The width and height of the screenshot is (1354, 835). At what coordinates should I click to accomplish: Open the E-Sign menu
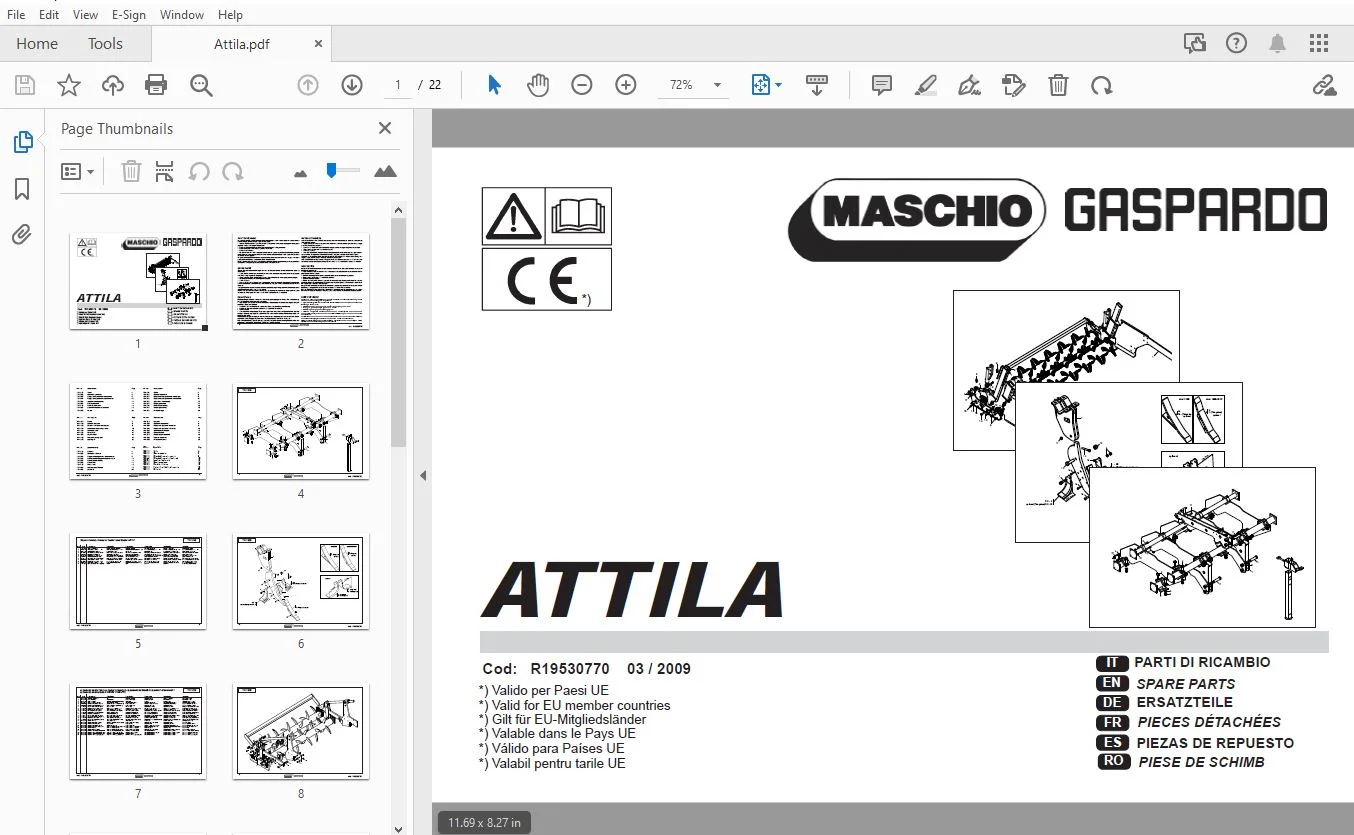(x=129, y=15)
